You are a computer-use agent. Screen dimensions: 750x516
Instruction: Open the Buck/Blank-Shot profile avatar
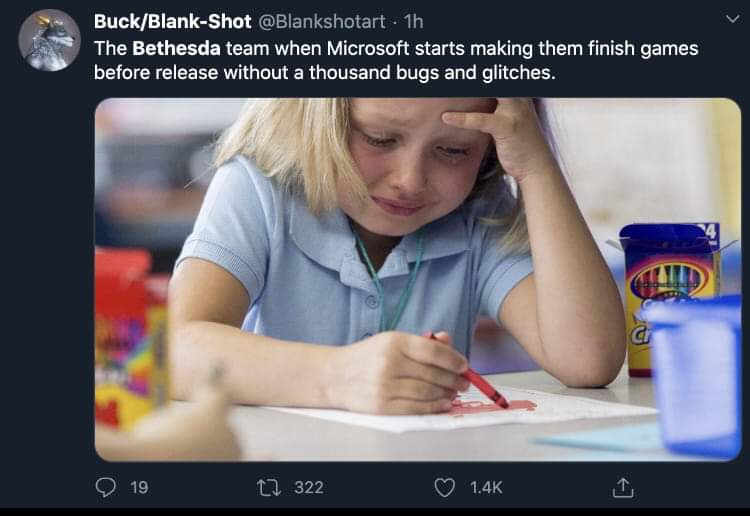pos(49,40)
